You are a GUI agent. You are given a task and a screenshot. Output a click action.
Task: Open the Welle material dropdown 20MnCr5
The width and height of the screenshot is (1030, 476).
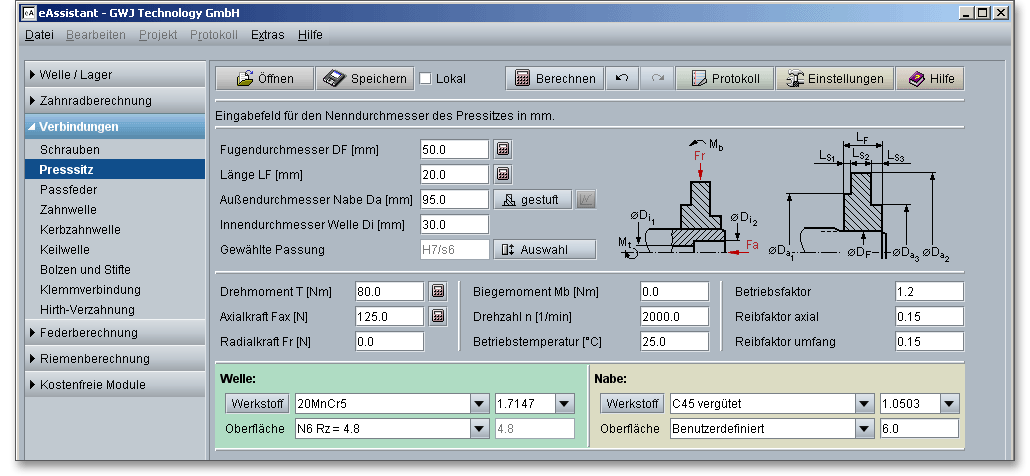point(477,404)
